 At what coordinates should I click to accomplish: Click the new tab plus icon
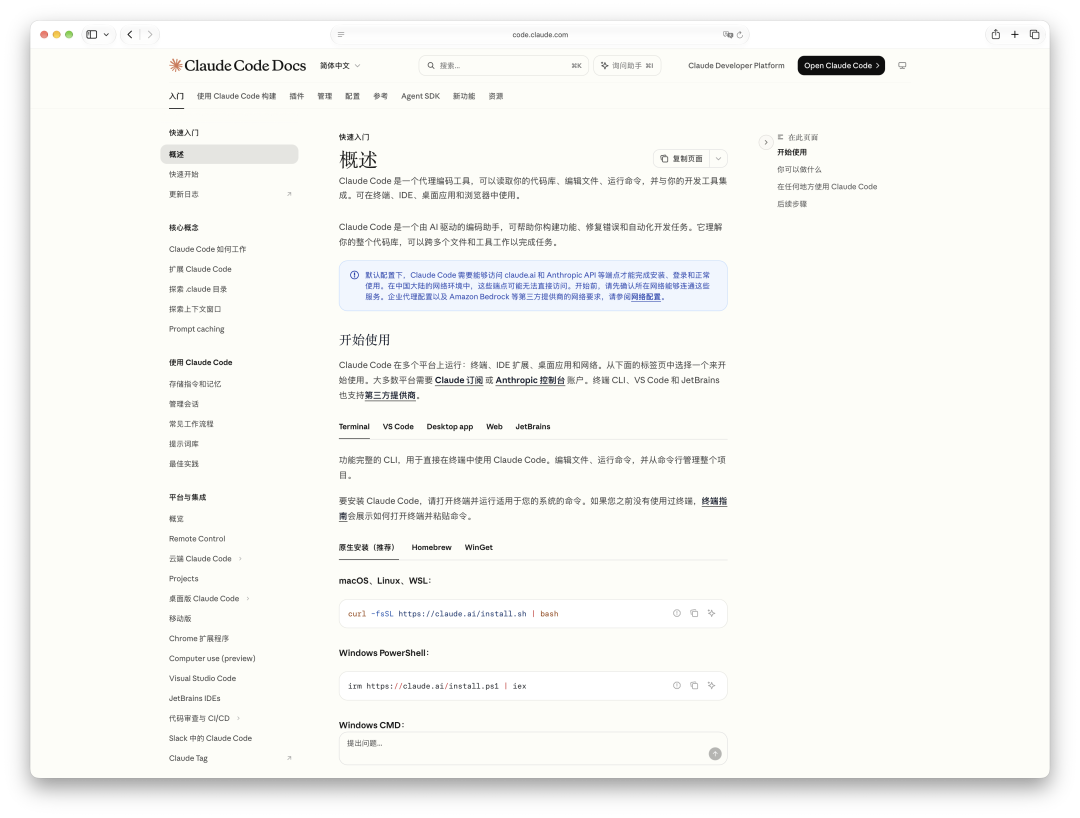[1015, 34]
